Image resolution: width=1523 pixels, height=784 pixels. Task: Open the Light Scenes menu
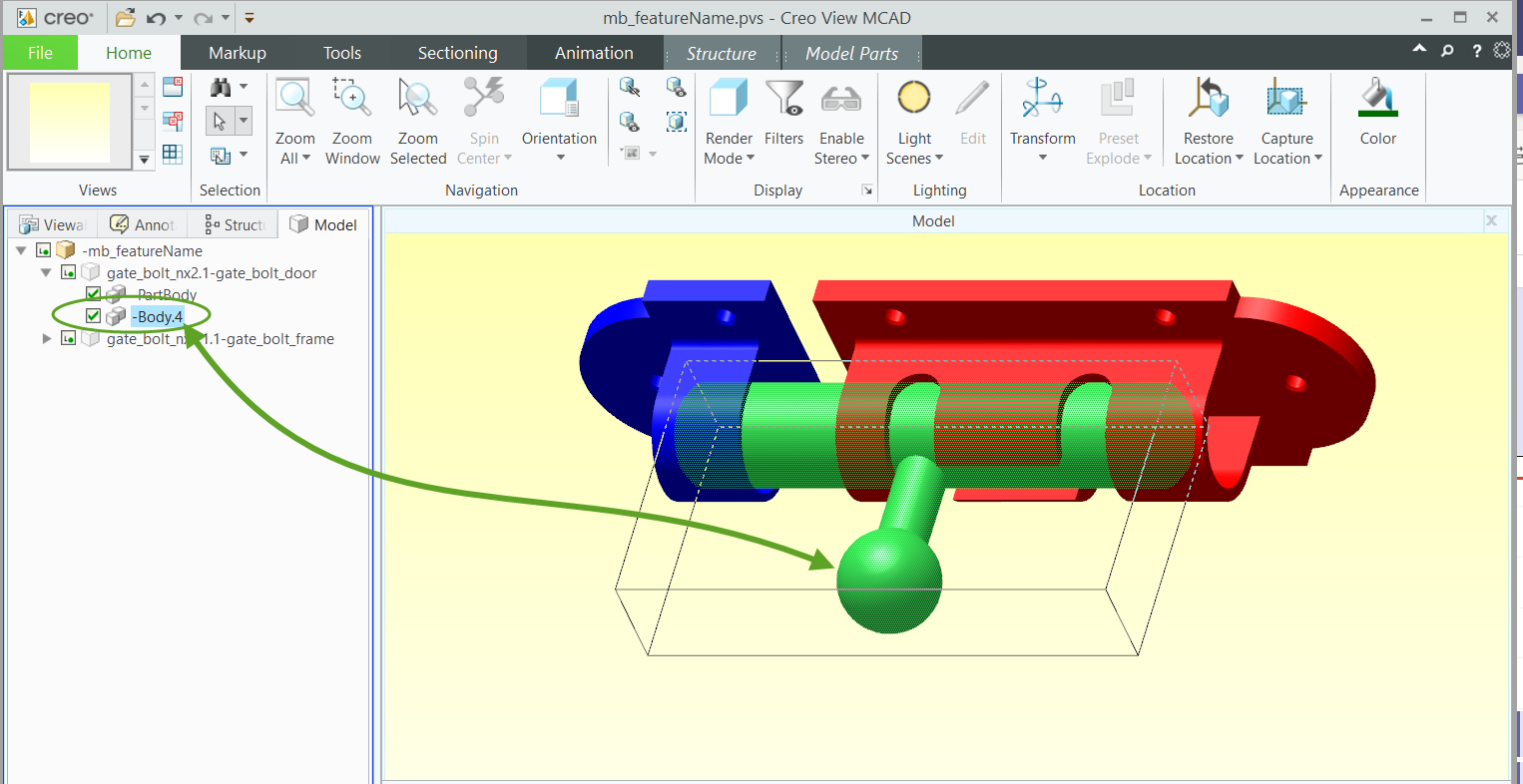(x=914, y=122)
